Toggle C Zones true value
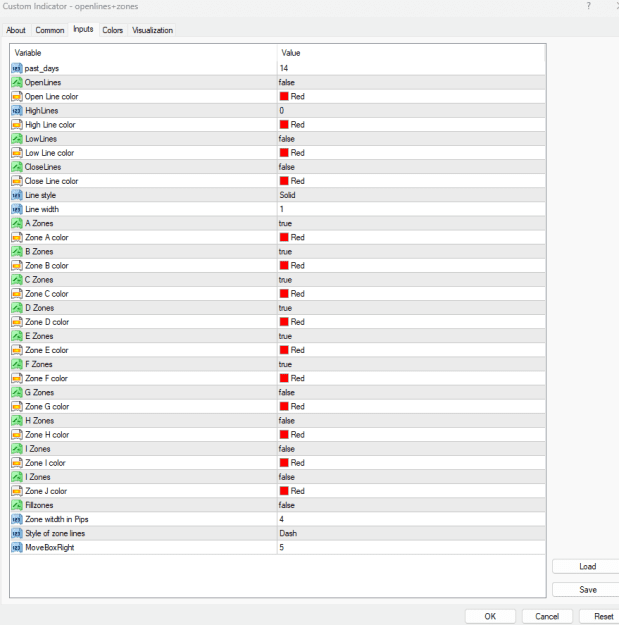Viewport: 619px width, 625px height. pos(411,280)
